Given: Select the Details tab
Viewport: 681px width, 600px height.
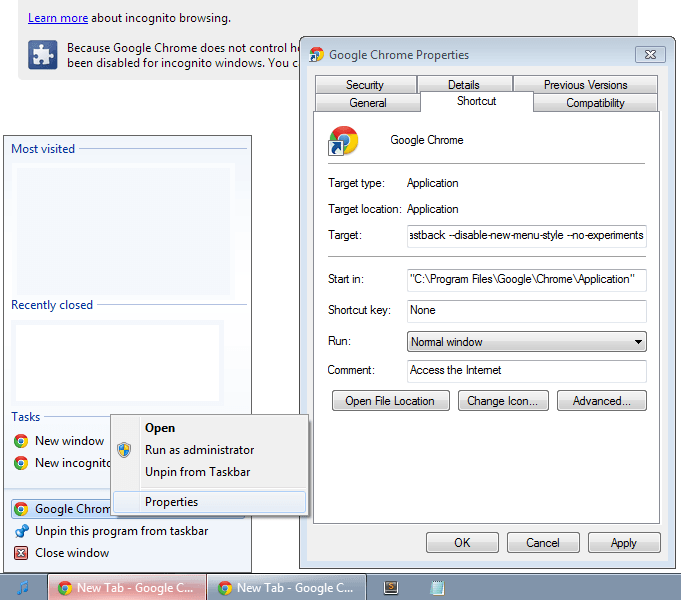Looking at the screenshot, I should [463, 85].
